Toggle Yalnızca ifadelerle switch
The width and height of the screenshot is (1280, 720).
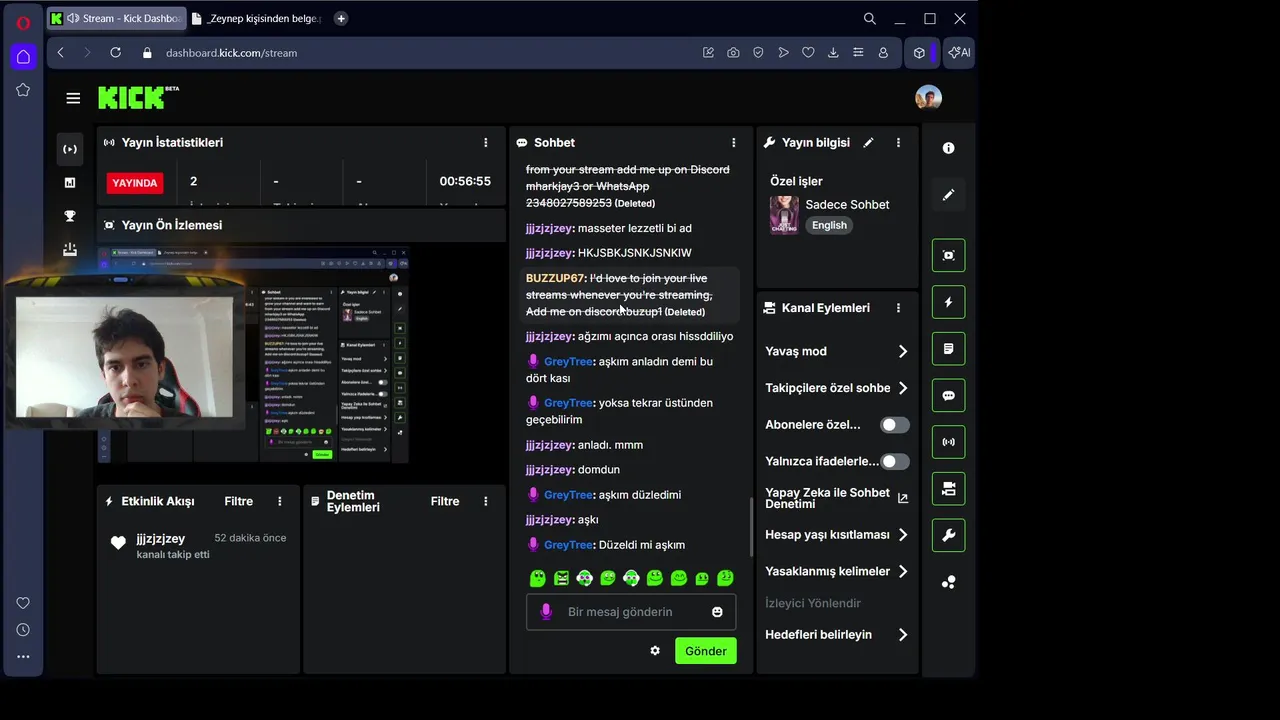[x=894, y=462]
